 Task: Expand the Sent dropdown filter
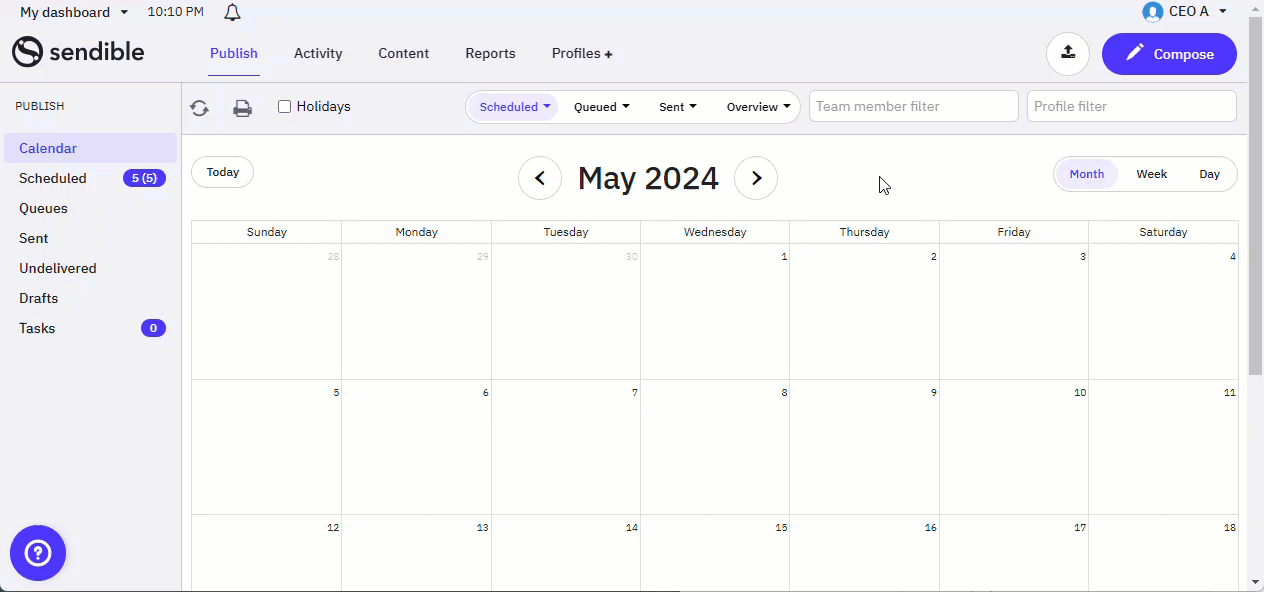click(x=677, y=107)
